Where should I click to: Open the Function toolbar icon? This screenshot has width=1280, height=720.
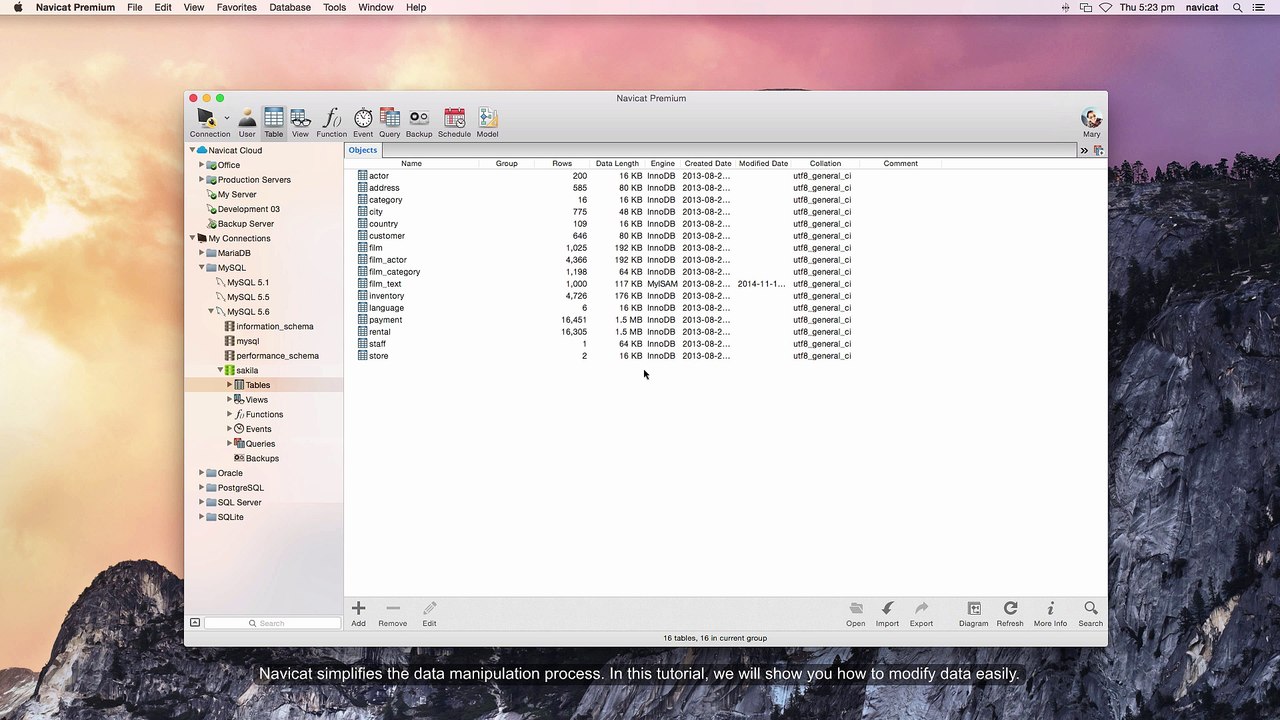tap(331, 122)
